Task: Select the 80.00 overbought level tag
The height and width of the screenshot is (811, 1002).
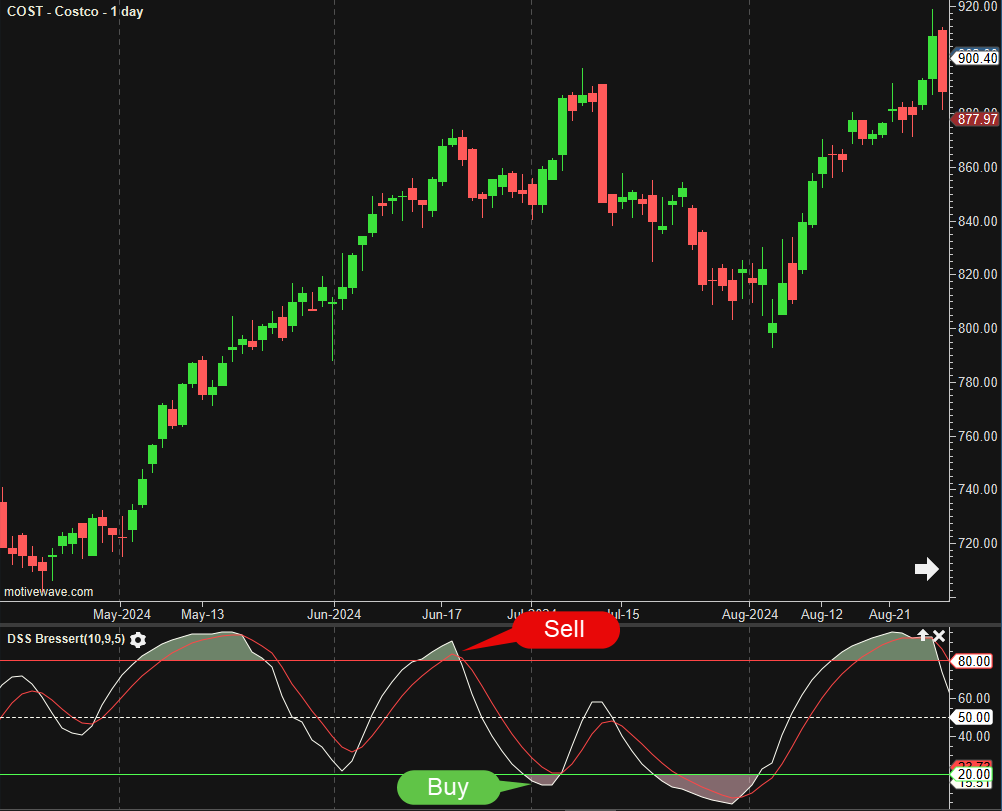Action: [x=974, y=661]
